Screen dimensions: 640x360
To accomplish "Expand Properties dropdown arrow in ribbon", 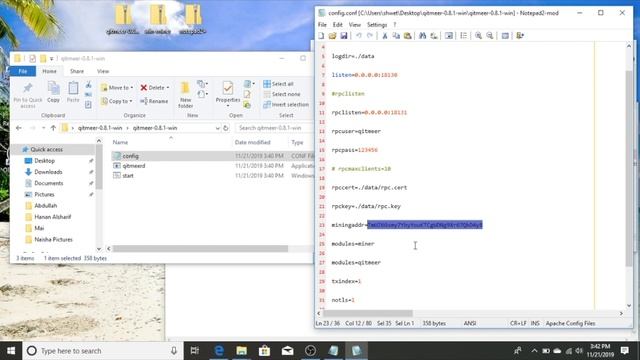I will [228, 106].
